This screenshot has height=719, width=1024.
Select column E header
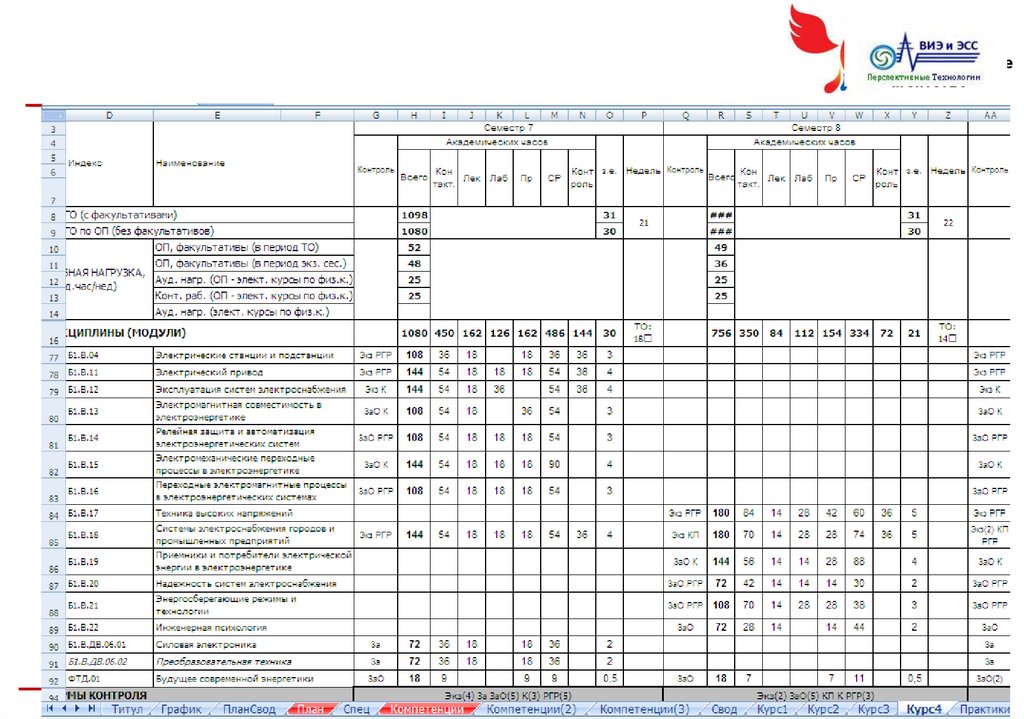[x=217, y=116]
